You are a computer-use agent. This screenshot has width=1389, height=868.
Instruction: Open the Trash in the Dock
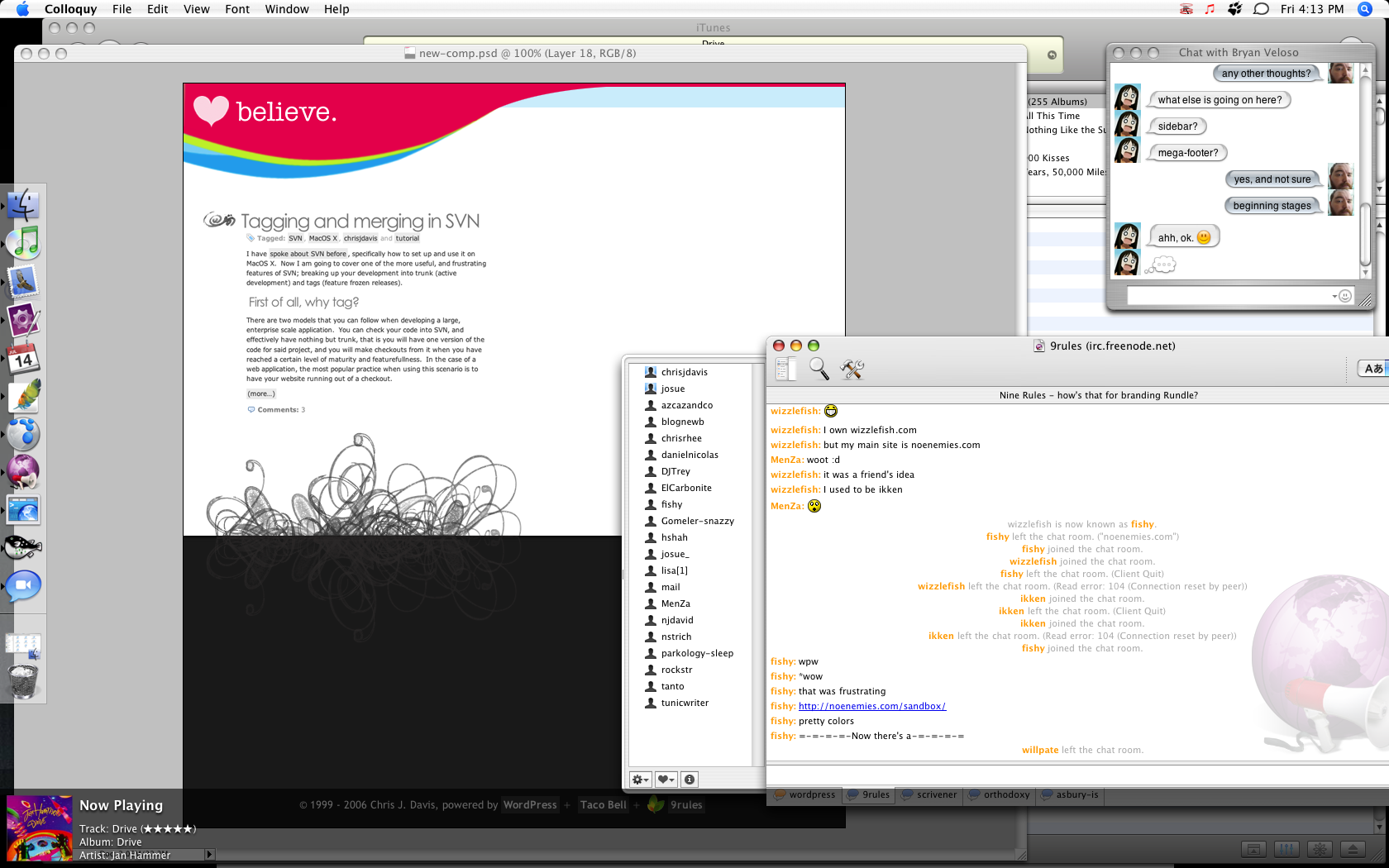(x=23, y=682)
